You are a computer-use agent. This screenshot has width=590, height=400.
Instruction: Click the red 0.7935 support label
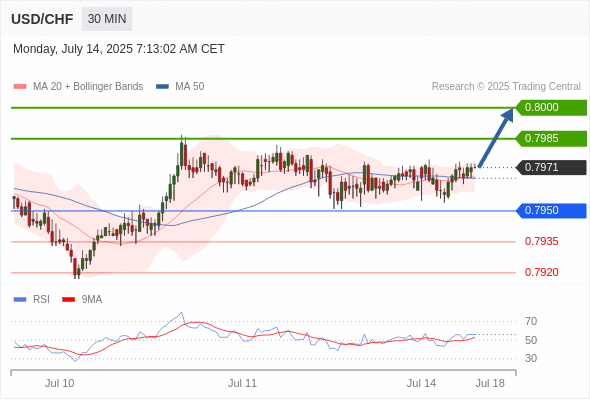click(x=541, y=242)
